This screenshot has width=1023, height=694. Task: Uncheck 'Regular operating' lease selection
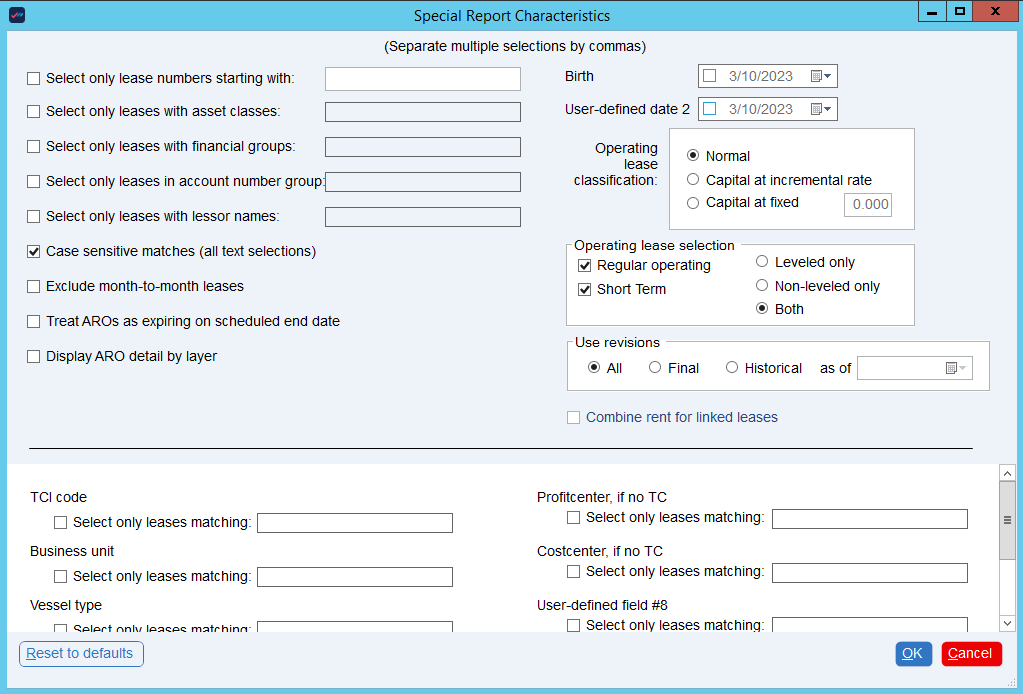pyautogui.click(x=585, y=265)
